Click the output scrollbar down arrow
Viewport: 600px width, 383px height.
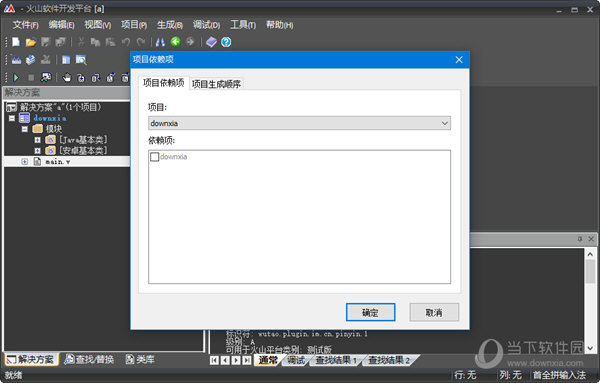point(590,349)
